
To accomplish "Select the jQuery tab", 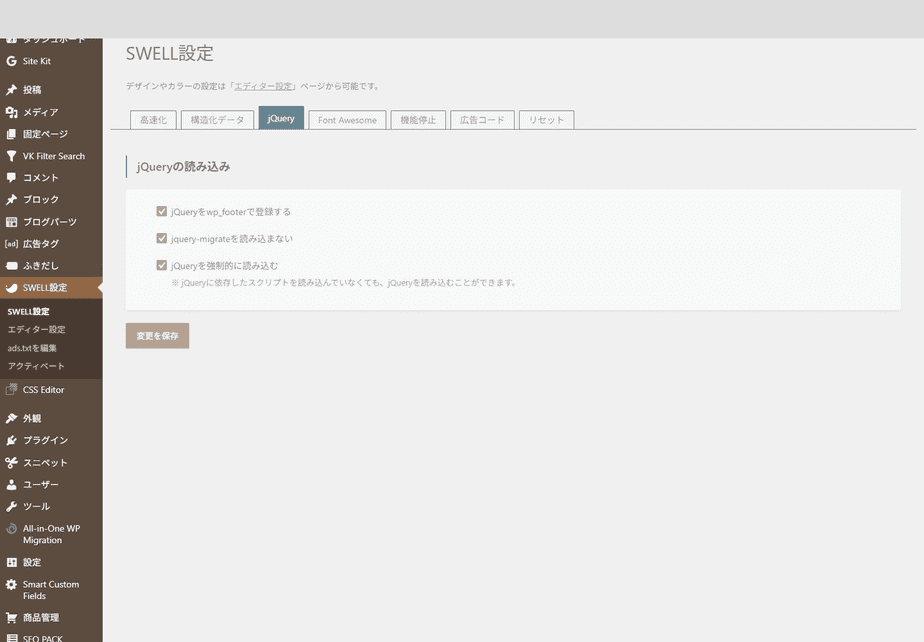I will [281, 118].
